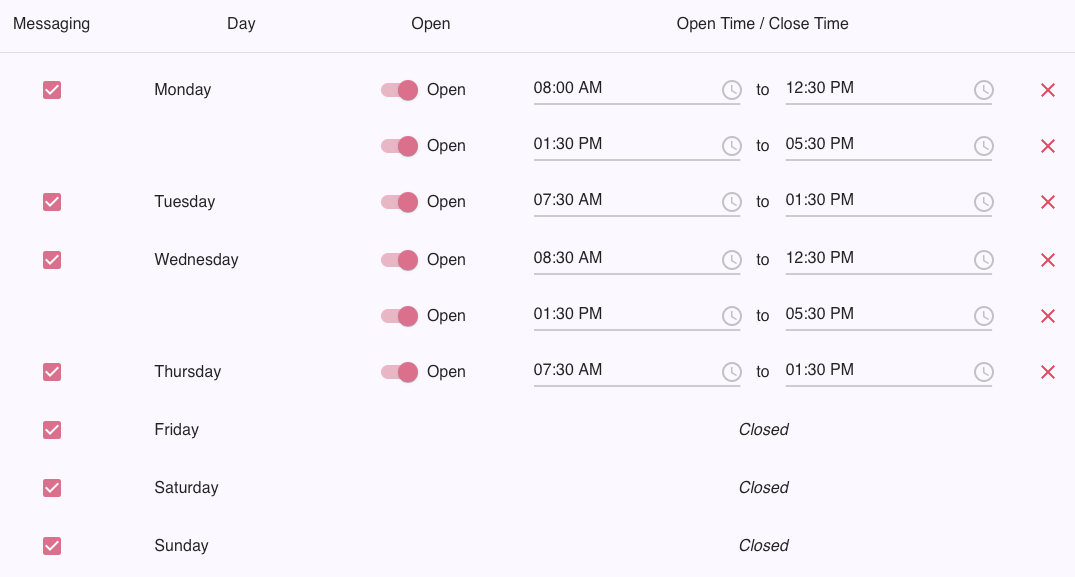
Task: Click clock icon for Wednesday 12:30 PM close
Action: [984, 260]
